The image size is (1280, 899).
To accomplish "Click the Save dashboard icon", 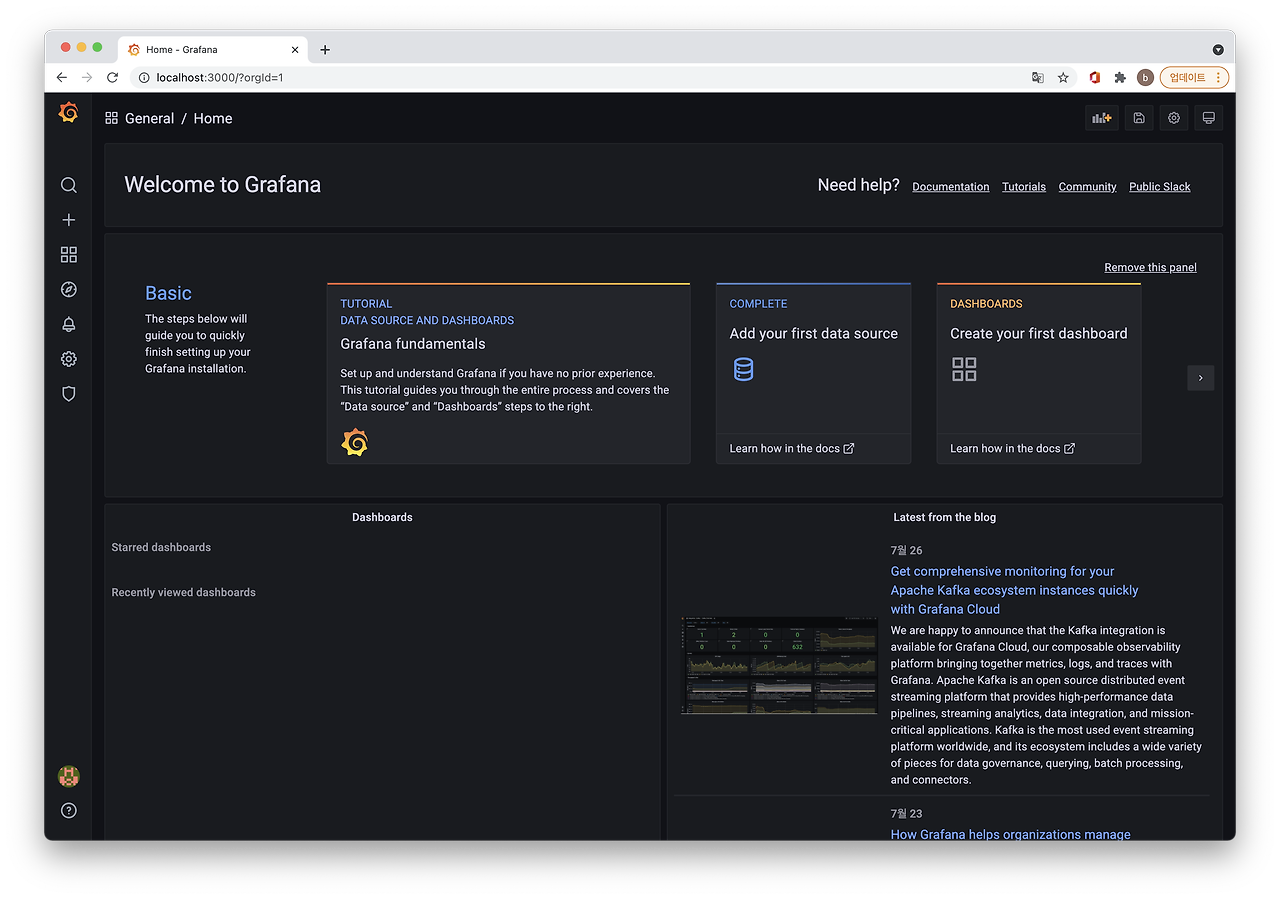I will (x=1139, y=118).
